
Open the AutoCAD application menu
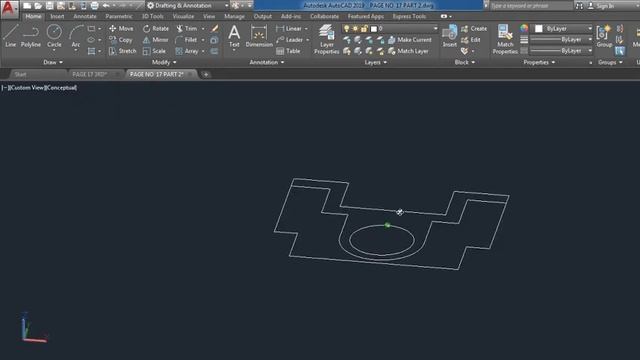coord(9,8)
